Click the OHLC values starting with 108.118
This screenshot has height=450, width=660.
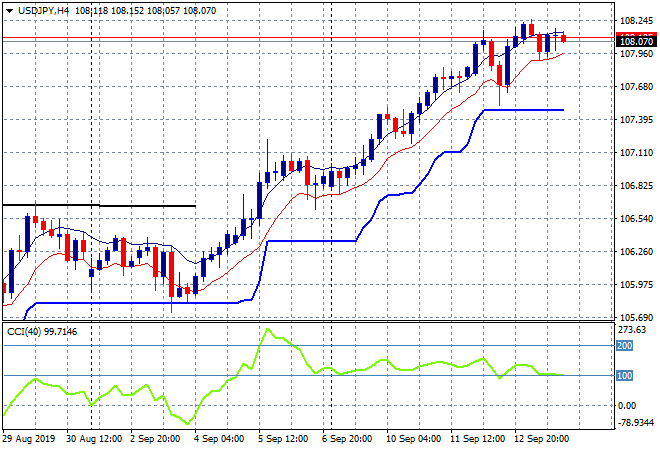click(x=146, y=11)
